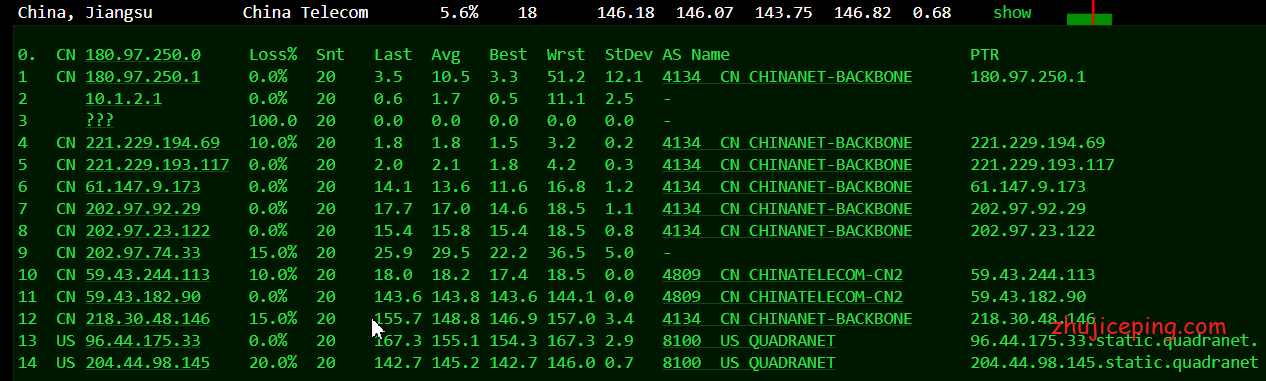
Task: Click the 146.18 value in summary row
Action: pos(625,13)
